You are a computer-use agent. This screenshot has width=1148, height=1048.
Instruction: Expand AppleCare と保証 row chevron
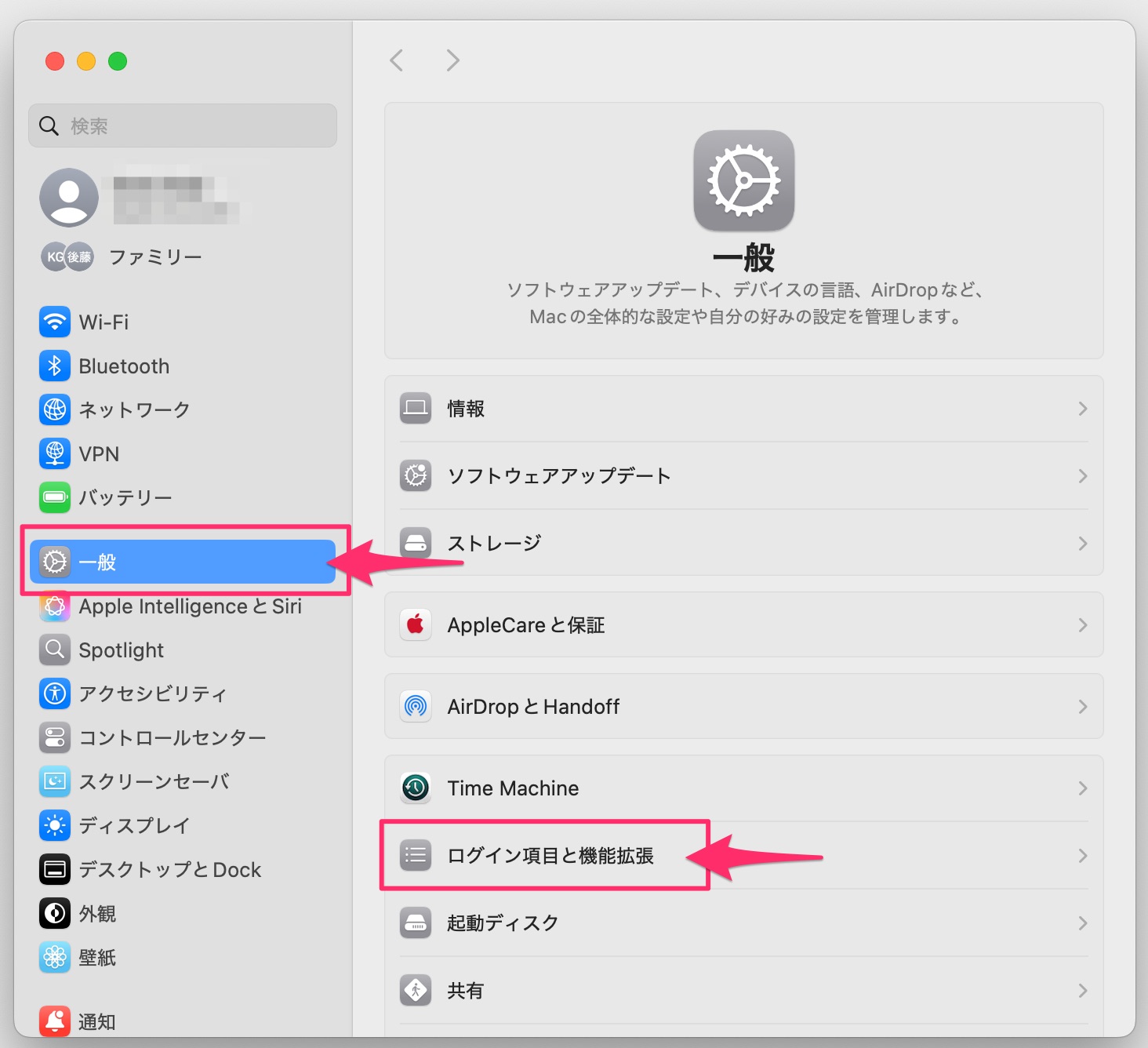1083,625
